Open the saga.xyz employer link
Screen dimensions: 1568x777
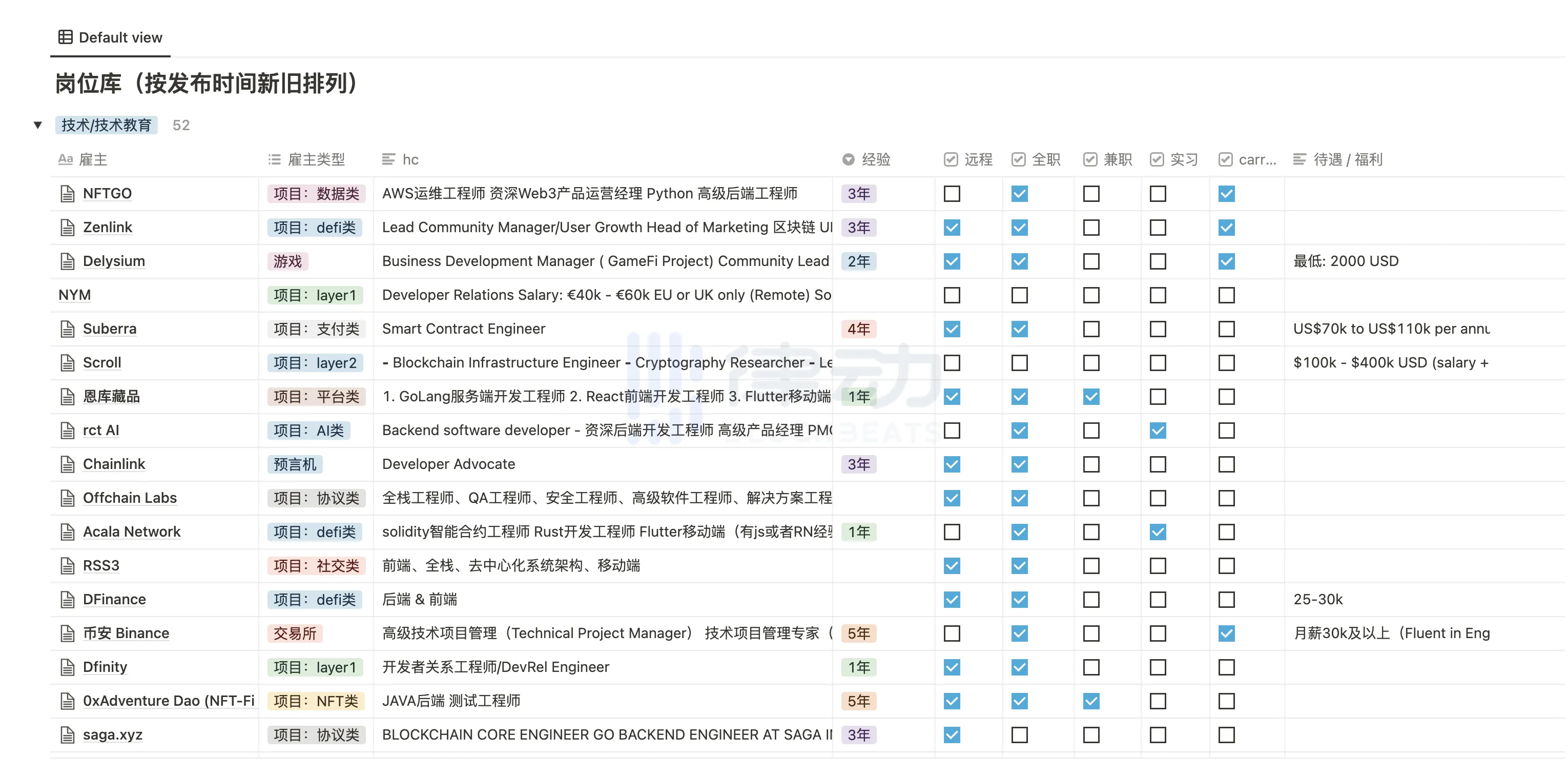(x=113, y=735)
